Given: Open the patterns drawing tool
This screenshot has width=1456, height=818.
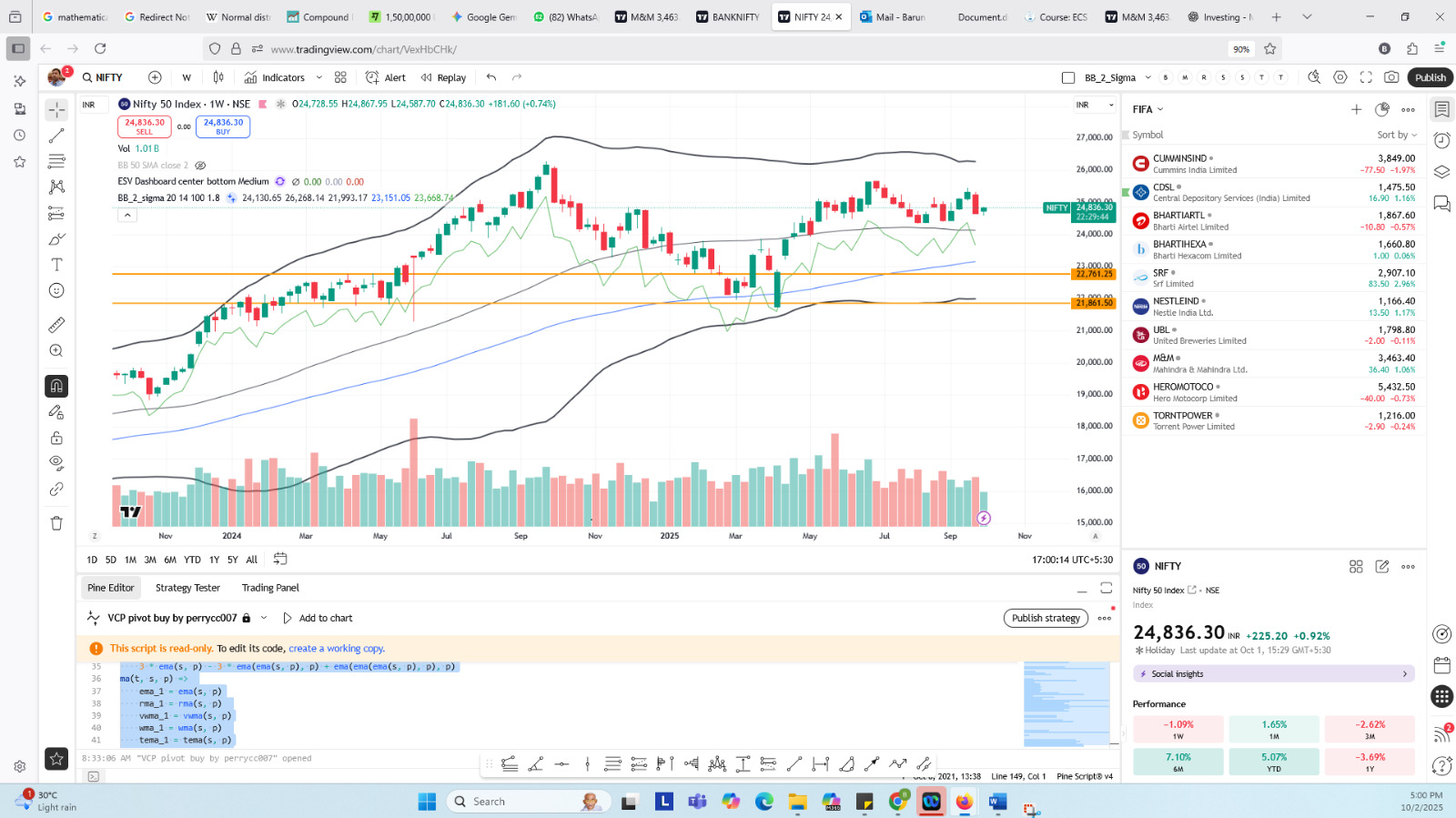Looking at the screenshot, I should tap(56, 187).
